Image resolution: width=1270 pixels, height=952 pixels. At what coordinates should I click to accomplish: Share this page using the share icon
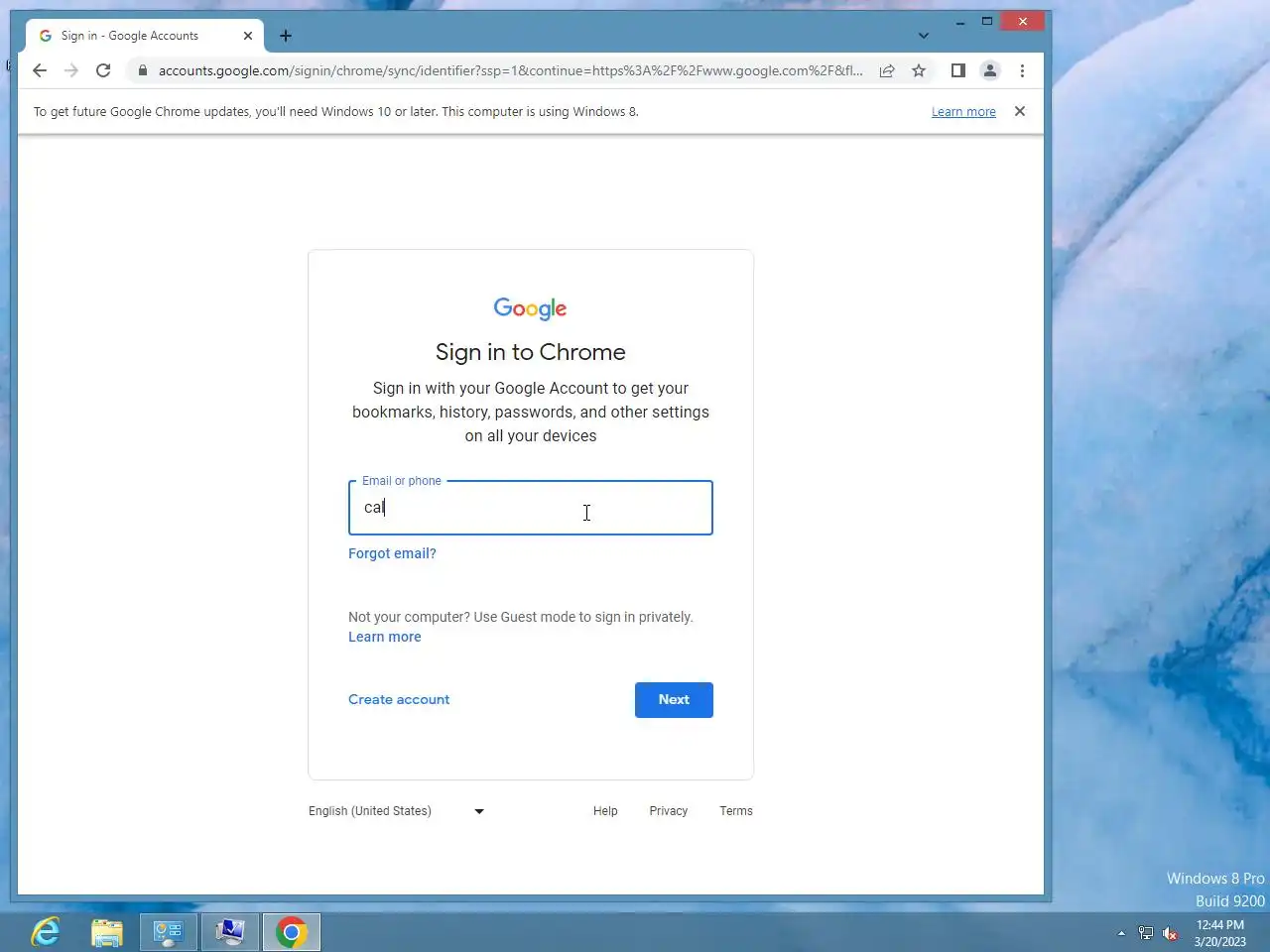[x=887, y=70]
